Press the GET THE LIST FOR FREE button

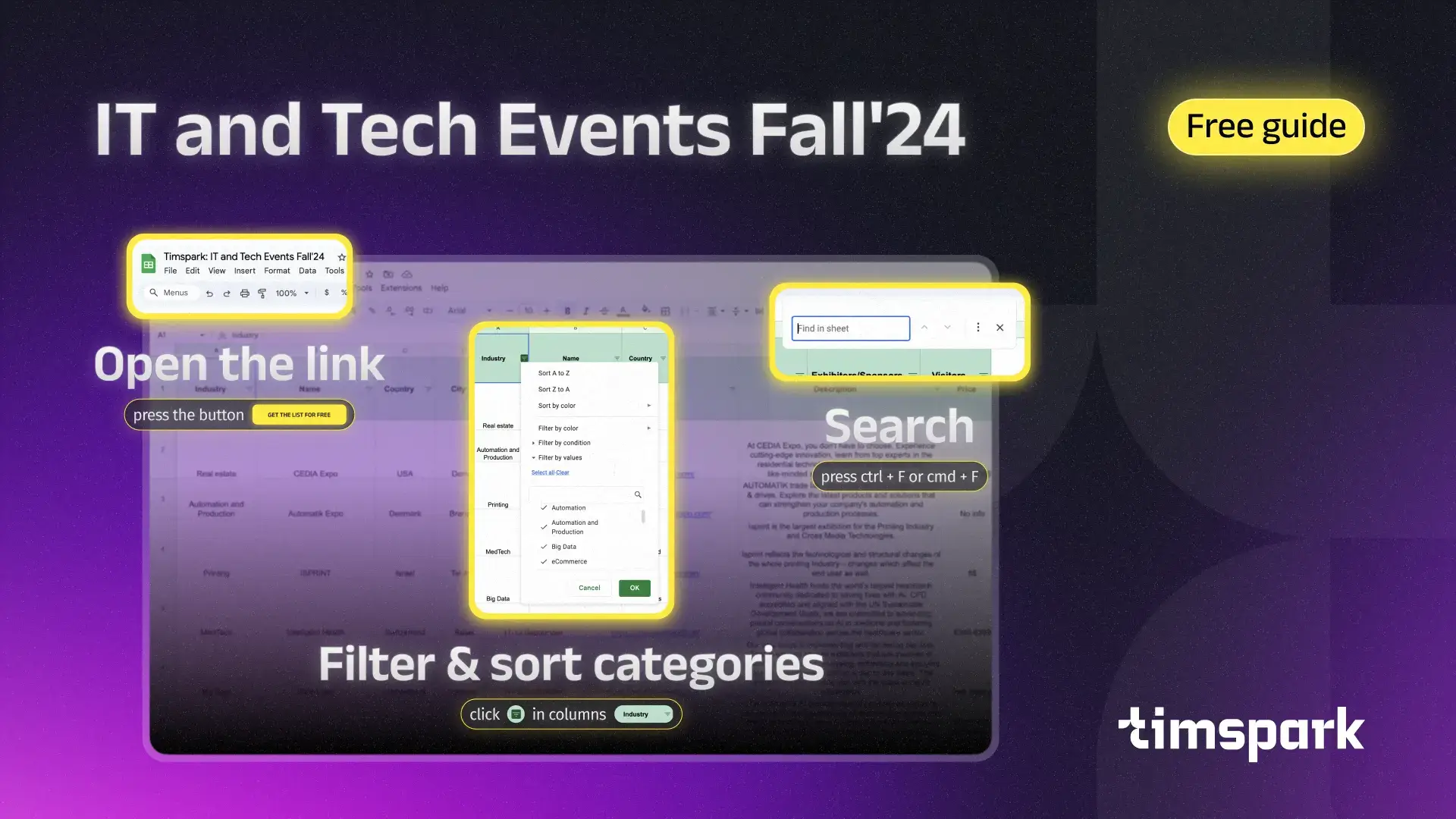[x=298, y=414]
